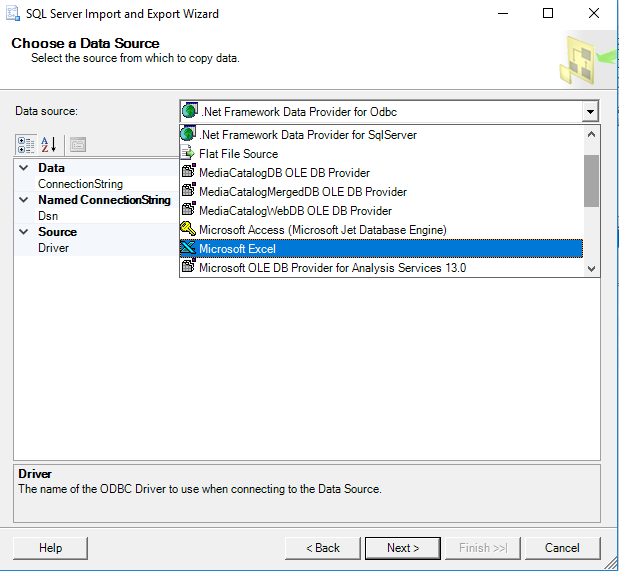This screenshot has height=571, width=619.
Task: Click the Microsoft Excel icon in list
Action: pyautogui.click(x=188, y=248)
